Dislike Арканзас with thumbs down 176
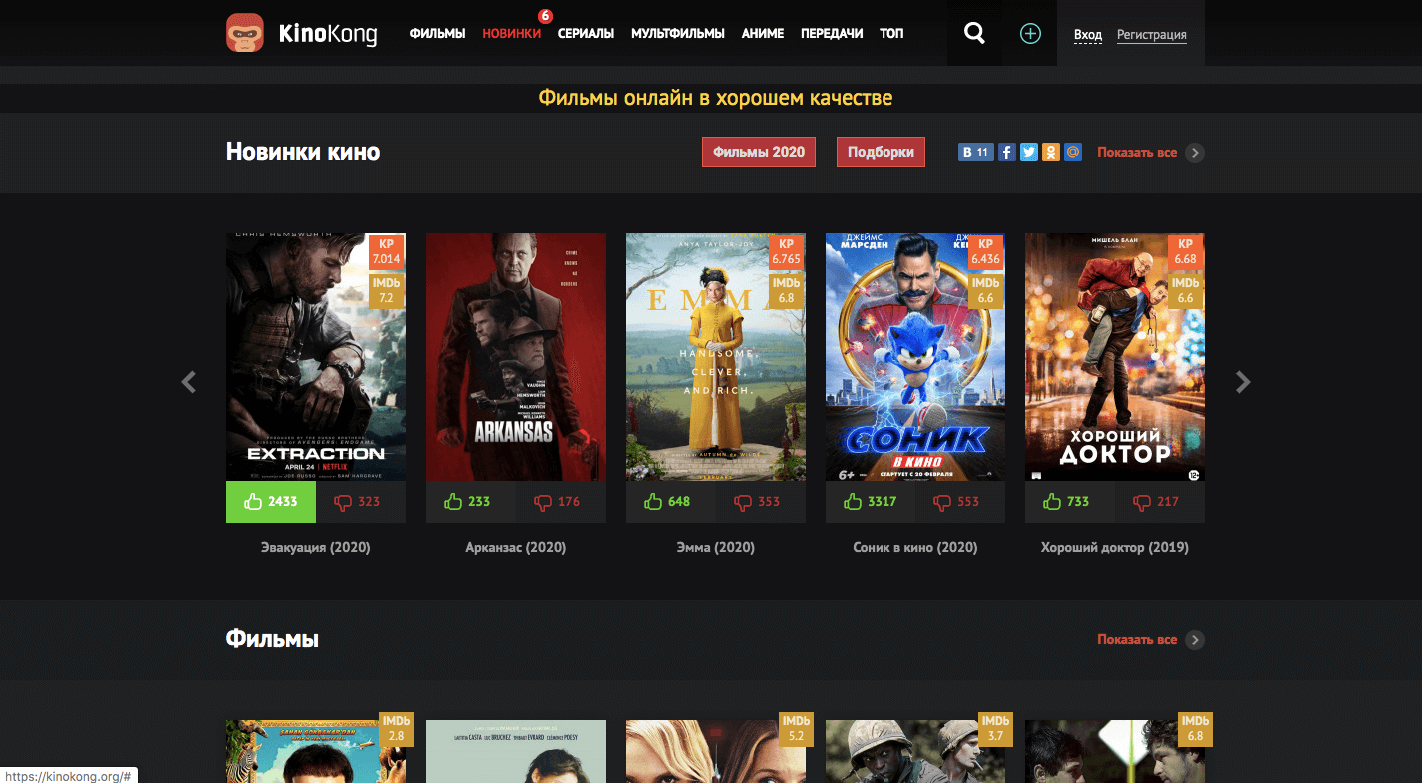1422x783 pixels. [x=561, y=502]
